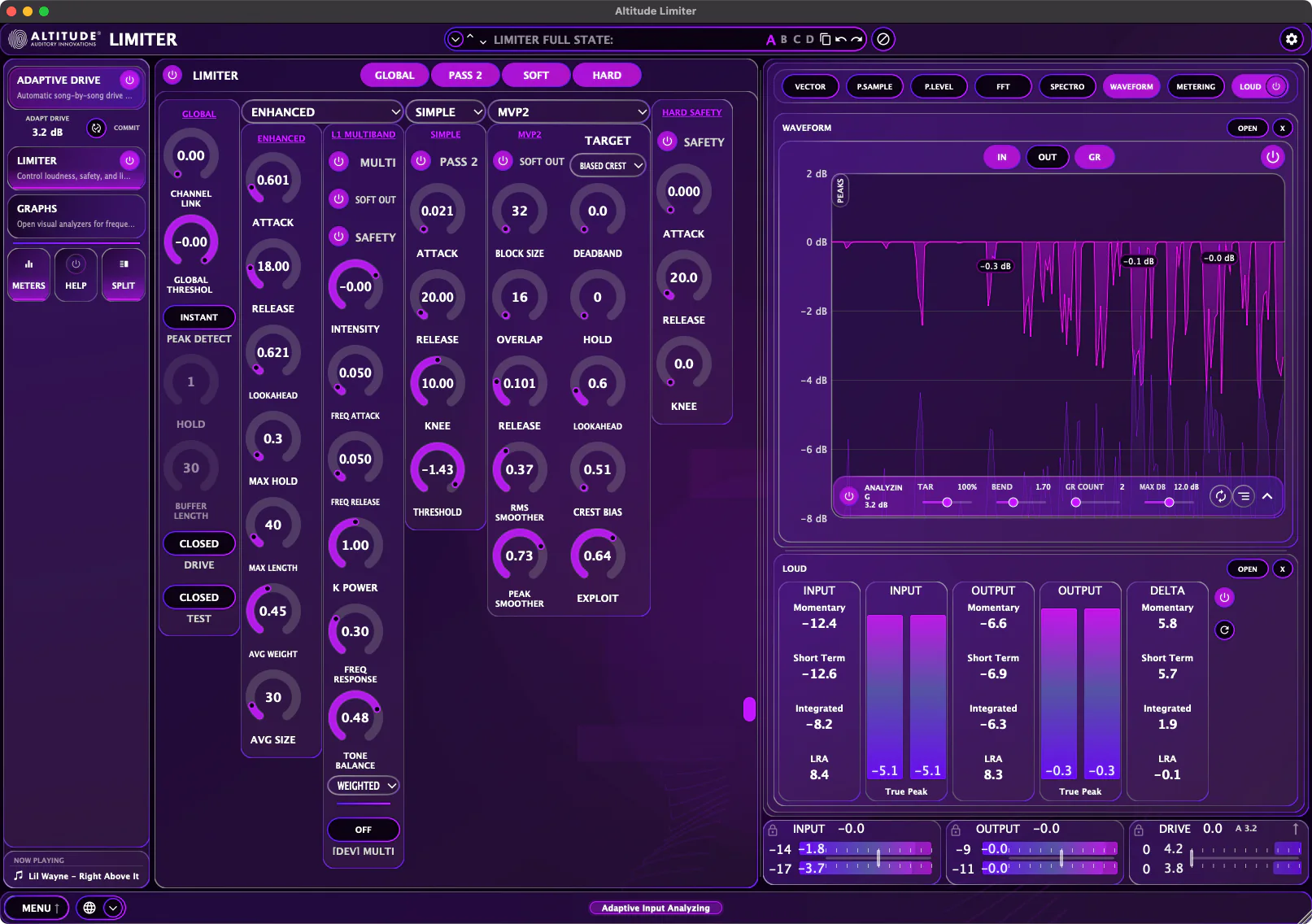
Task: Adjust the TAR slider handle
Action: pos(947,503)
